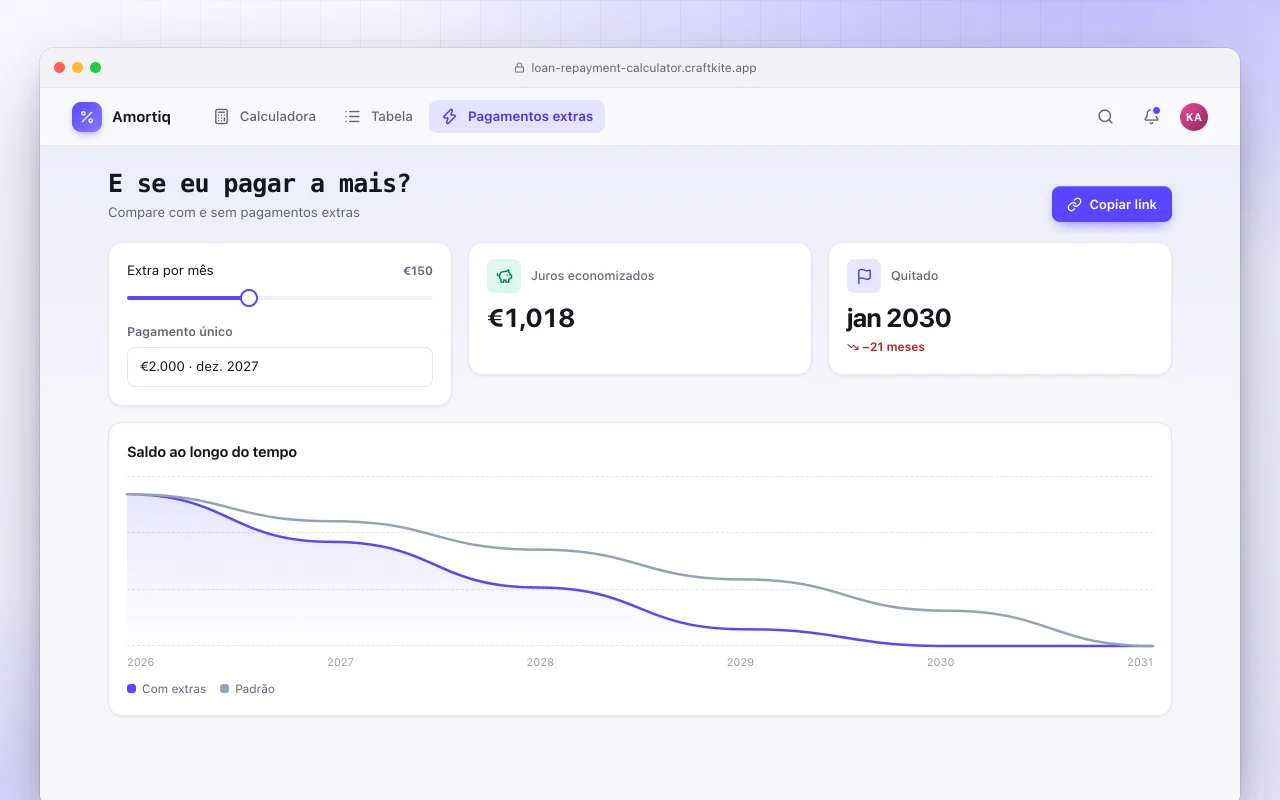Click the Juros economizados label
The width and height of the screenshot is (1280, 800).
click(x=593, y=276)
